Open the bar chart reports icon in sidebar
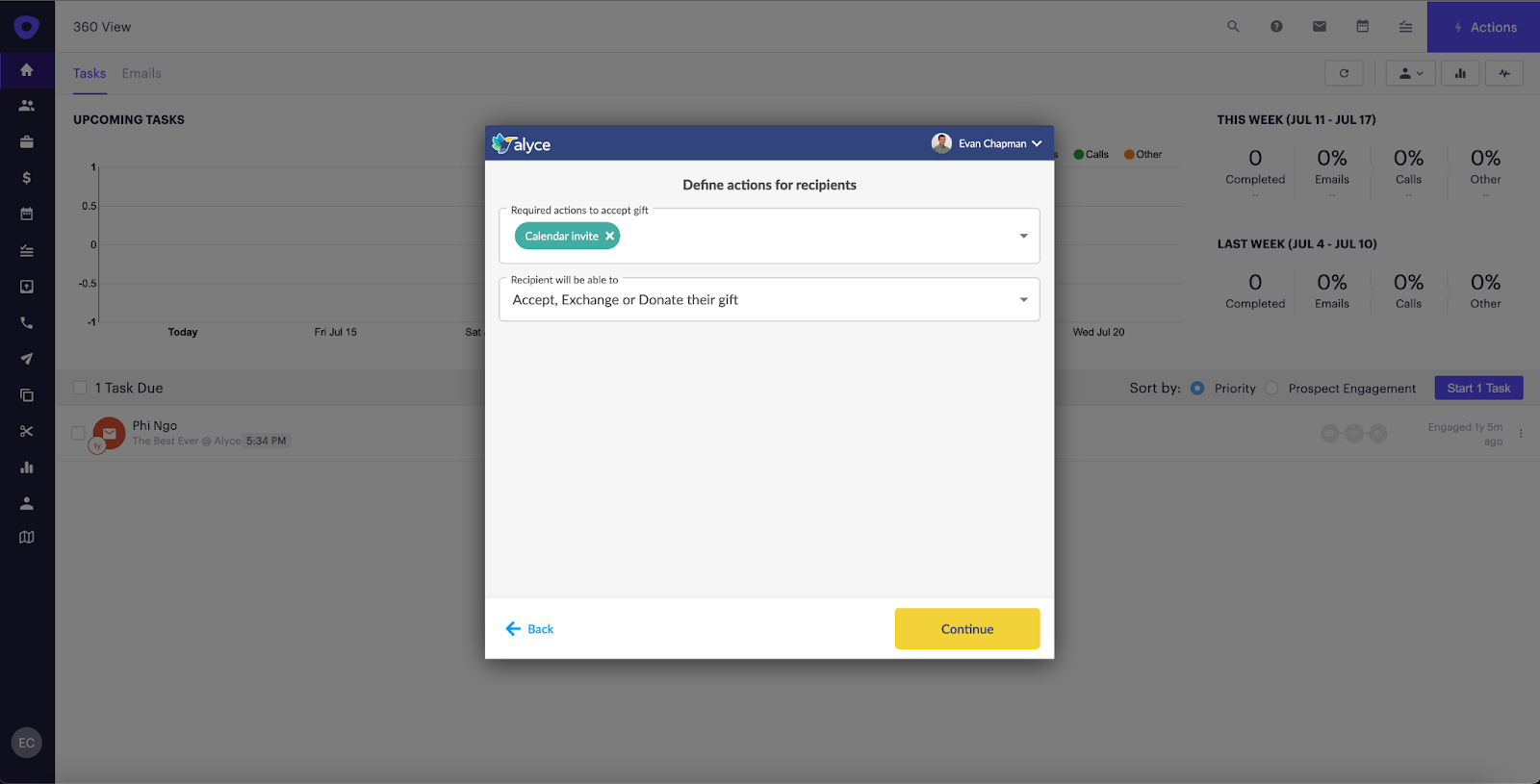This screenshot has width=1540, height=784. [27, 468]
